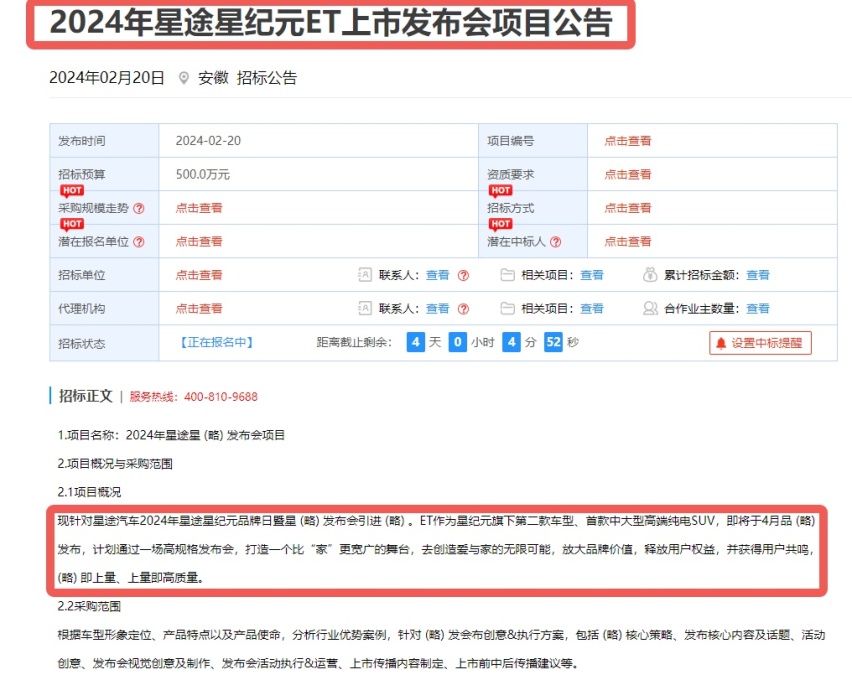Viewport: 852px width, 680px height.
Task: Click 查看 for 招标单位 相关项目
Action: coord(592,275)
